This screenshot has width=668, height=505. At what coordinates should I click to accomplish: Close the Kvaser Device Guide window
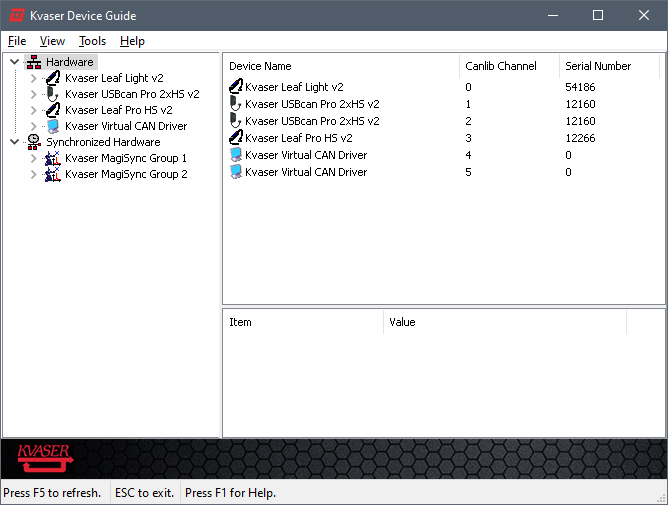coord(644,15)
